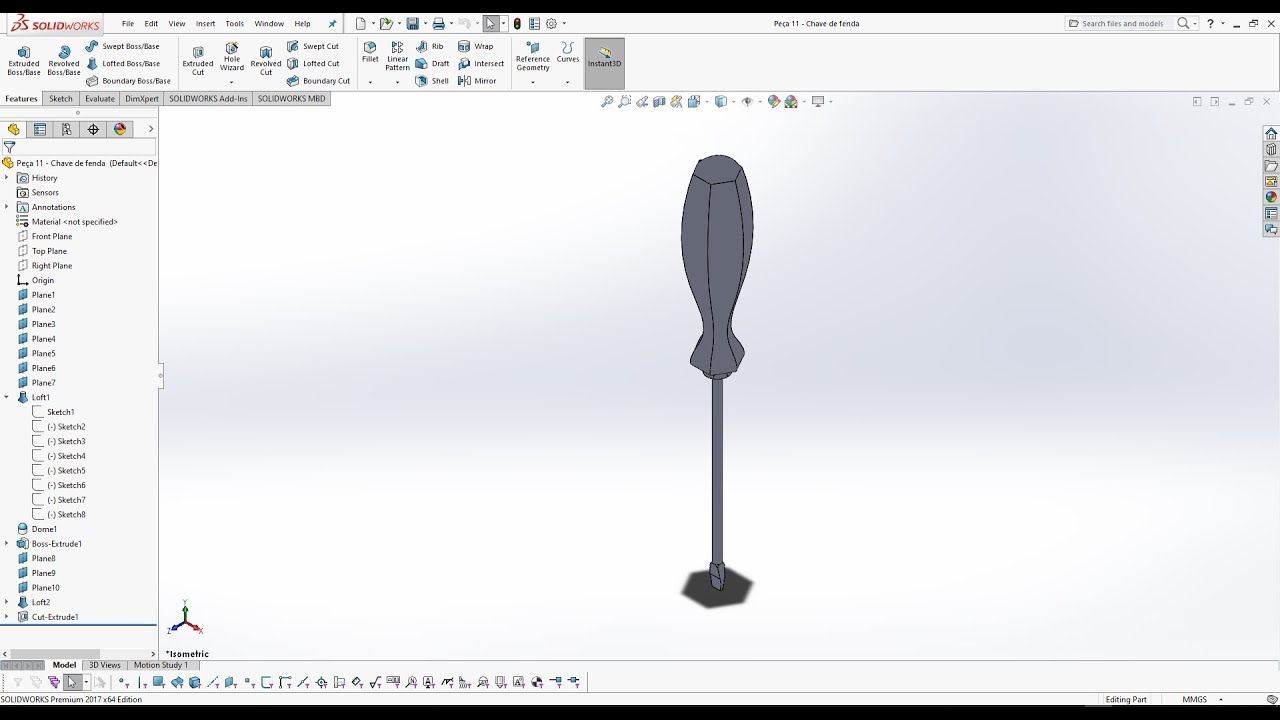Choose the Lofted Cut command
This screenshot has width=1280, height=720.
tap(313, 63)
